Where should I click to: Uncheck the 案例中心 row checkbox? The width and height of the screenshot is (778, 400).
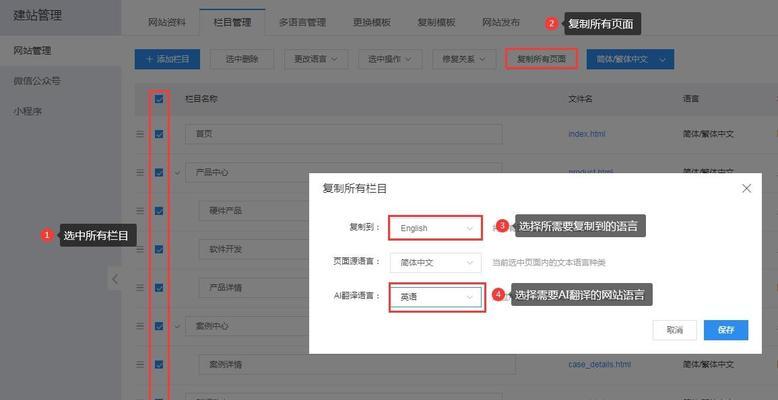(159, 326)
